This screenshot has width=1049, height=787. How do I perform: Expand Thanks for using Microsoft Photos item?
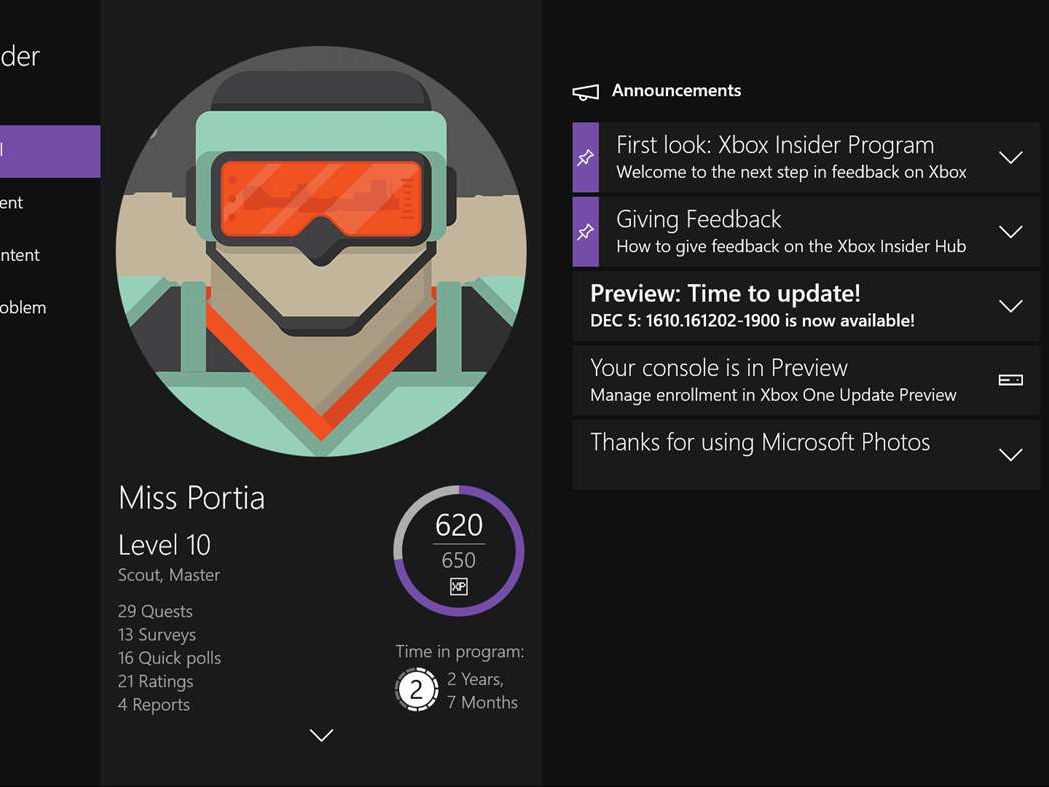click(1010, 455)
